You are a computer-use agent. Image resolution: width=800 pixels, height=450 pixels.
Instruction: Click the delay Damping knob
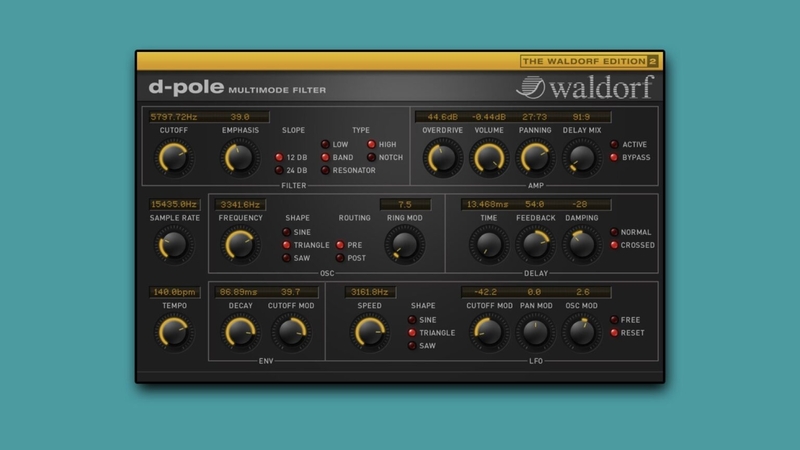(x=582, y=245)
